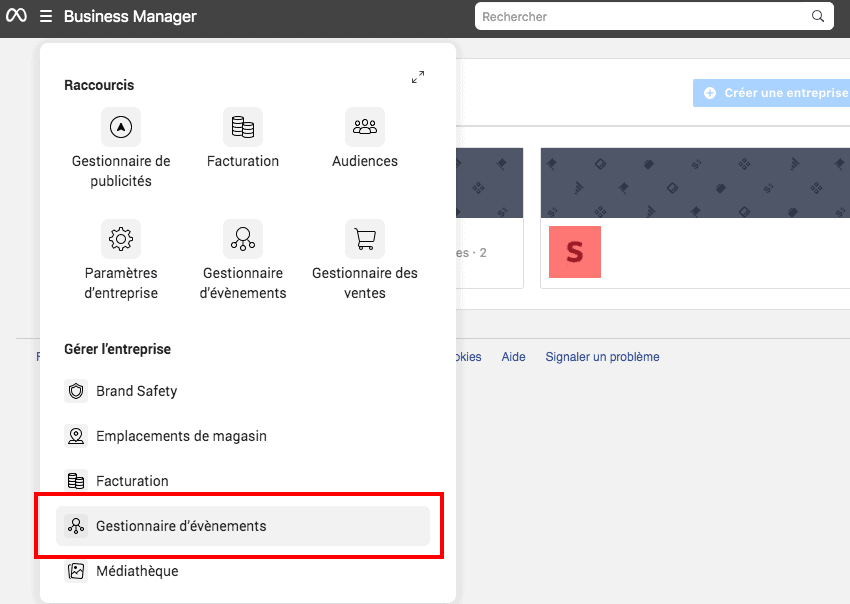This screenshot has width=850, height=604.
Task: Select Médiathèque menu entry
Action: coord(243,571)
